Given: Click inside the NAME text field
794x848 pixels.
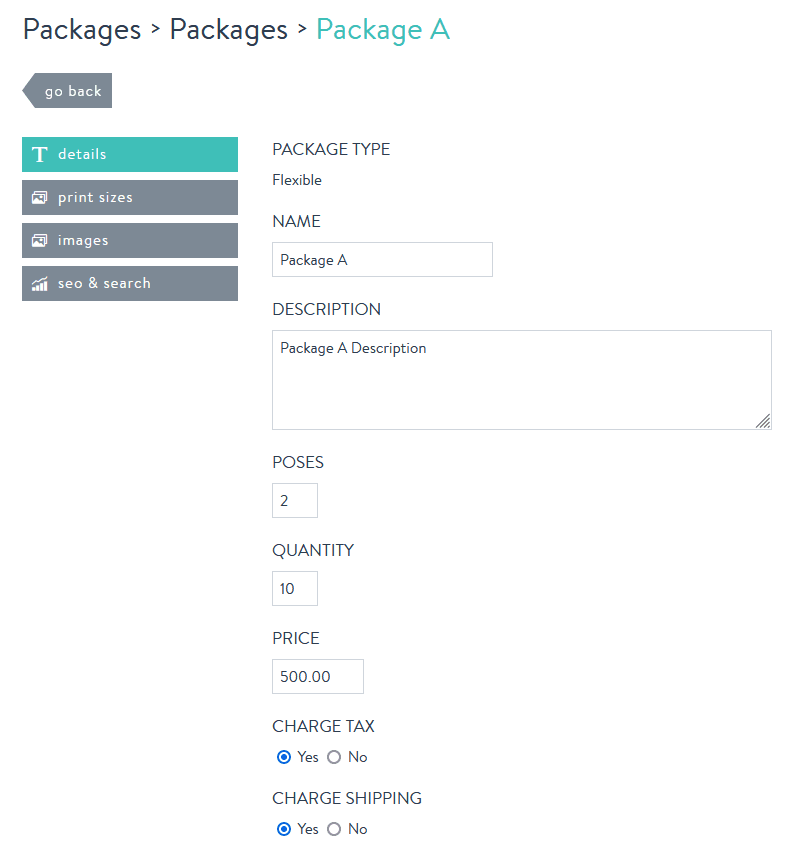Looking at the screenshot, I should (x=382, y=259).
